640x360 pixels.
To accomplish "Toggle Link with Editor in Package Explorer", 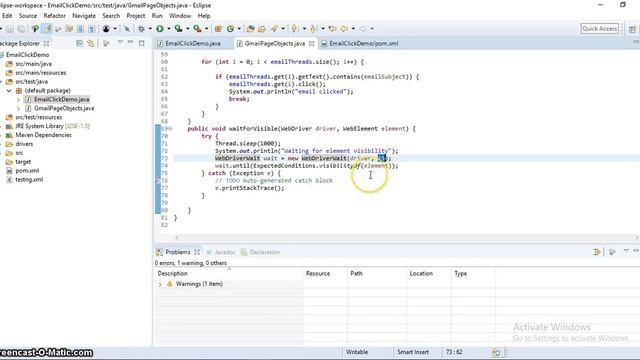I will [x=91, y=43].
